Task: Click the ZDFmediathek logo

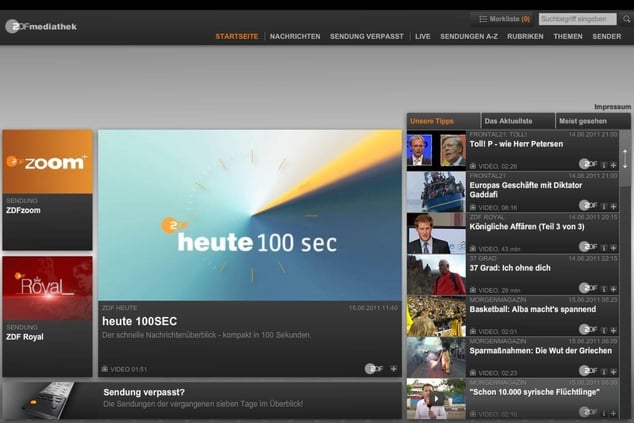Action: pyautogui.click(x=41, y=26)
